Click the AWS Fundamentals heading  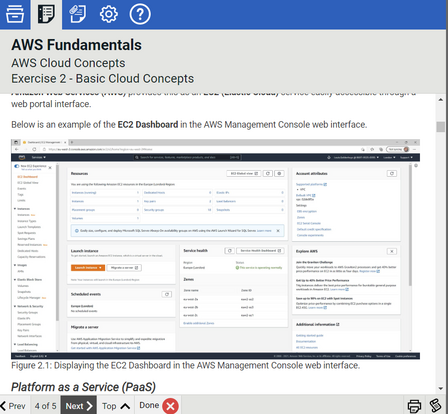click(77, 45)
